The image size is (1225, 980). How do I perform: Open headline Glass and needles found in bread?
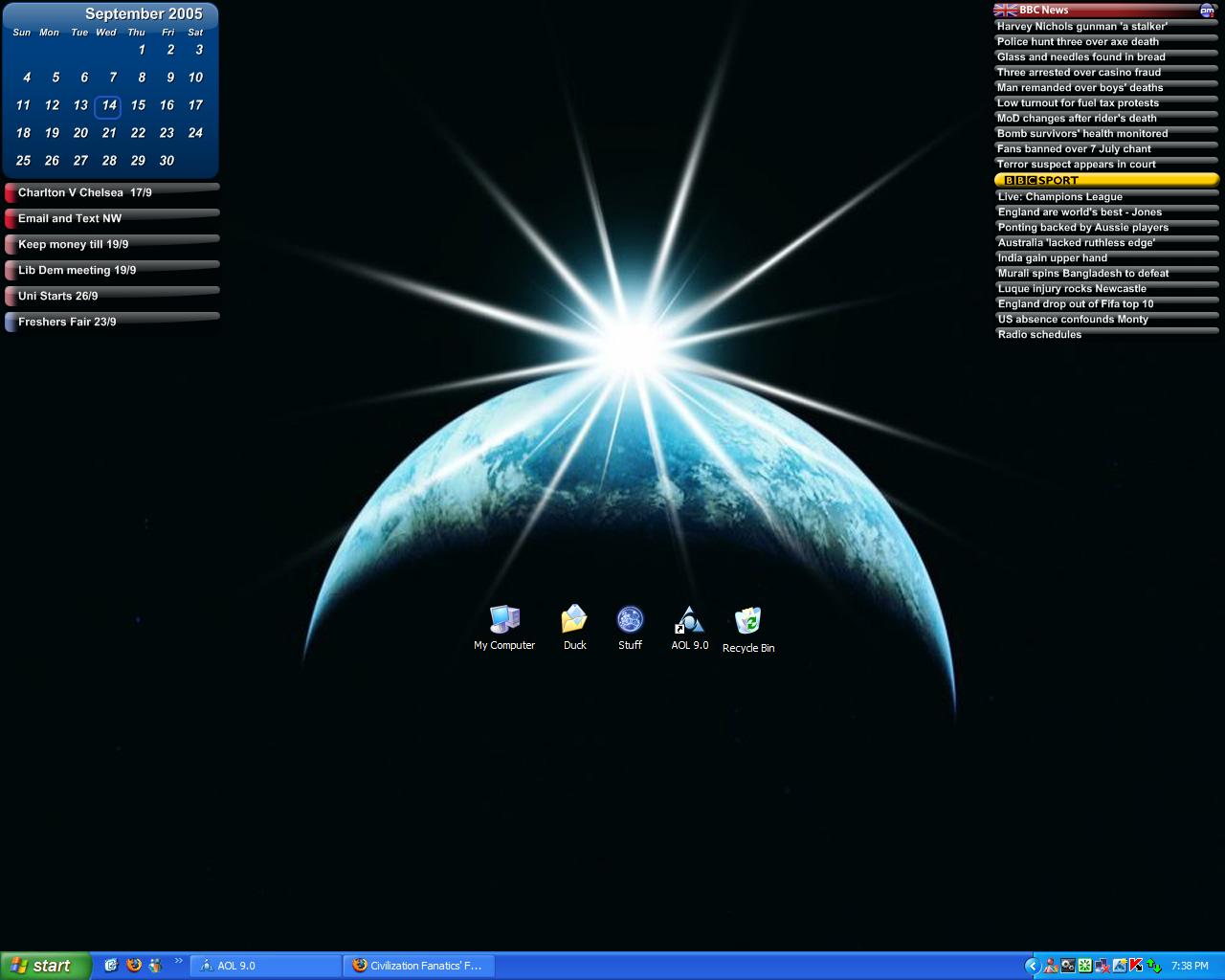coord(1105,57)
